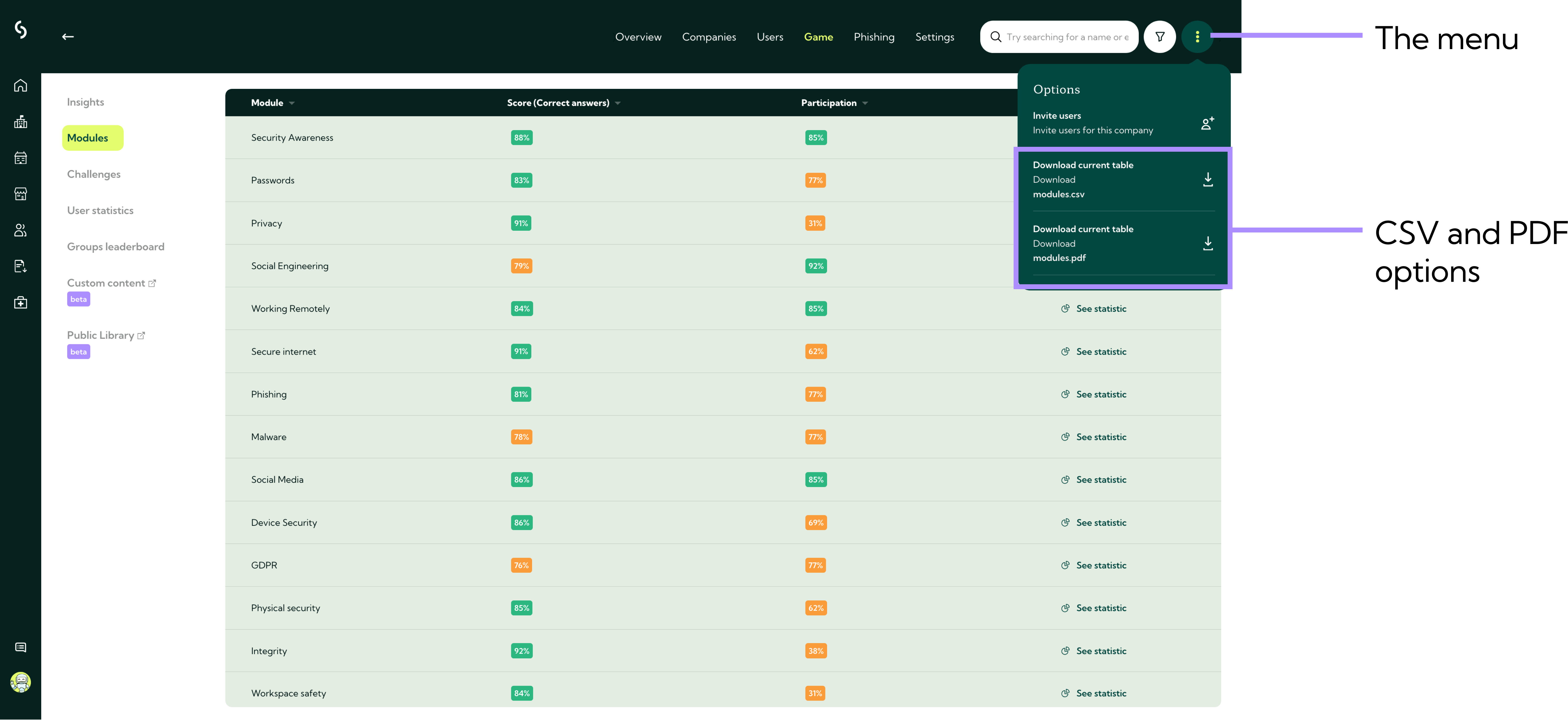Click the filter funnel icon

tap(1160, 37)
